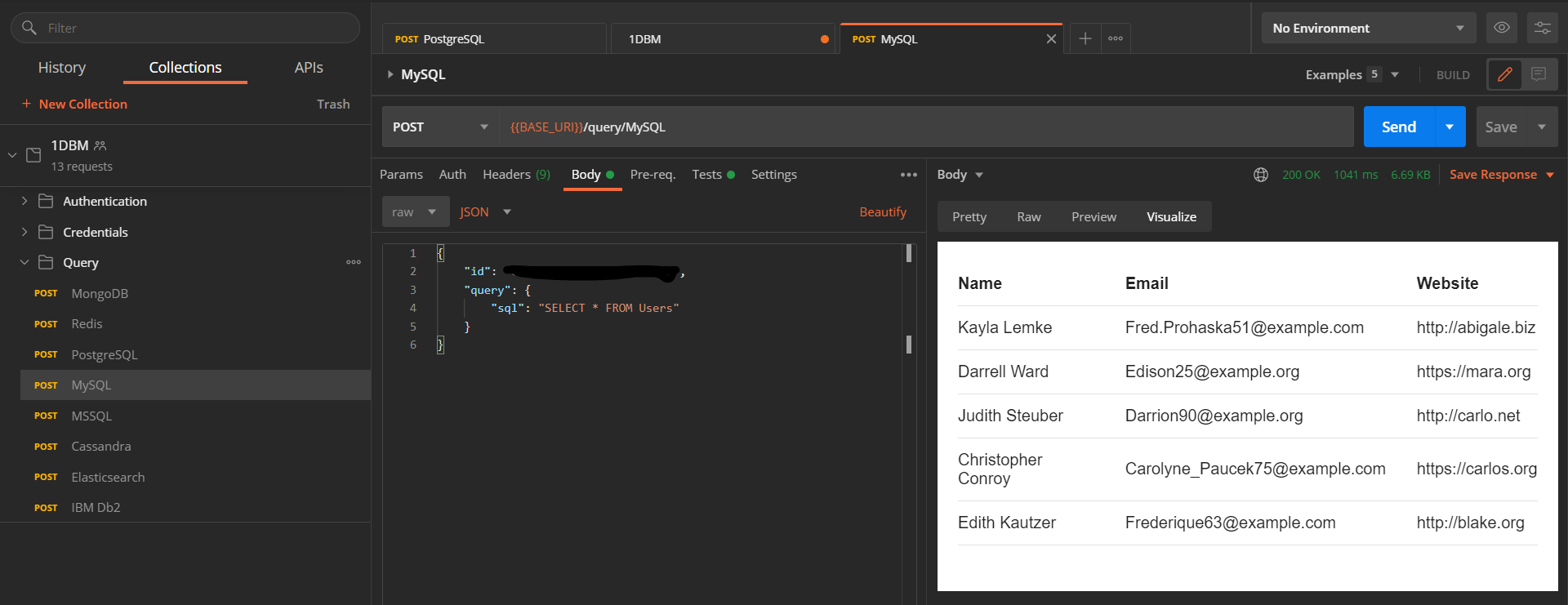Click the environment quick look eye icon

(1501, 28)
